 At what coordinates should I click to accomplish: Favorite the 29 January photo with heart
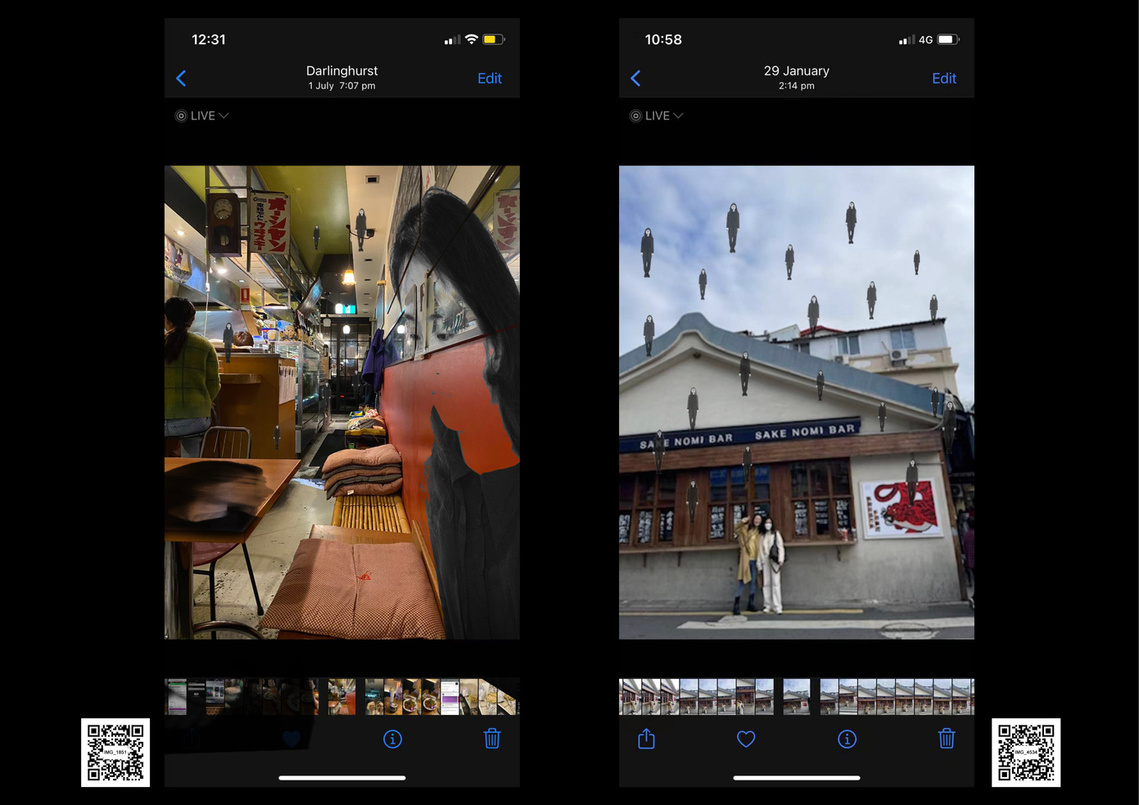(x=746, y=739)
